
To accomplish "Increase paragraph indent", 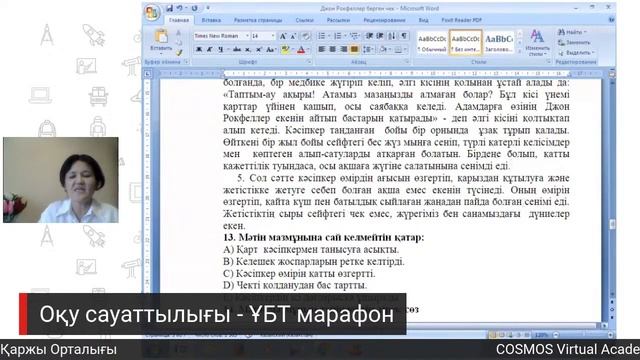I will point(380,36).
